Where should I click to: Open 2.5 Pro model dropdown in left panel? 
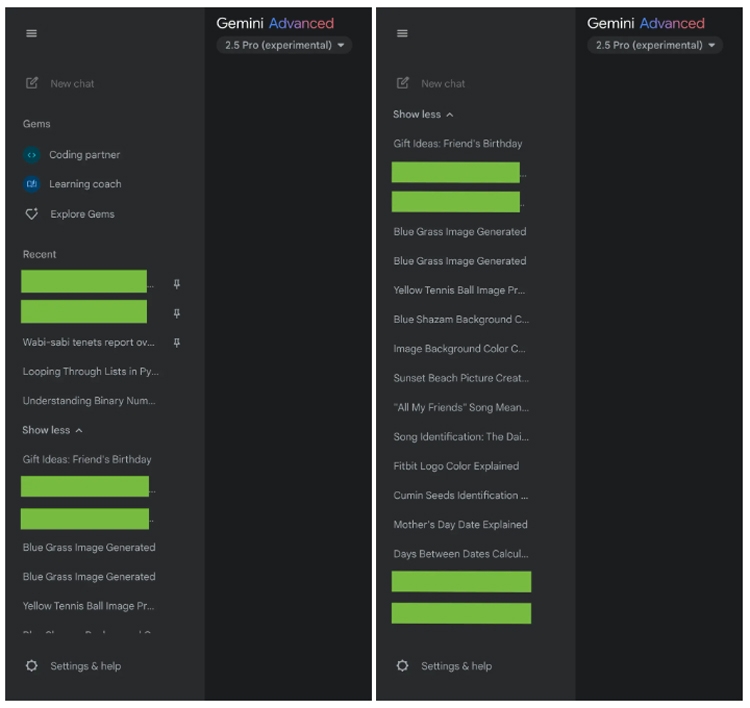284,45
